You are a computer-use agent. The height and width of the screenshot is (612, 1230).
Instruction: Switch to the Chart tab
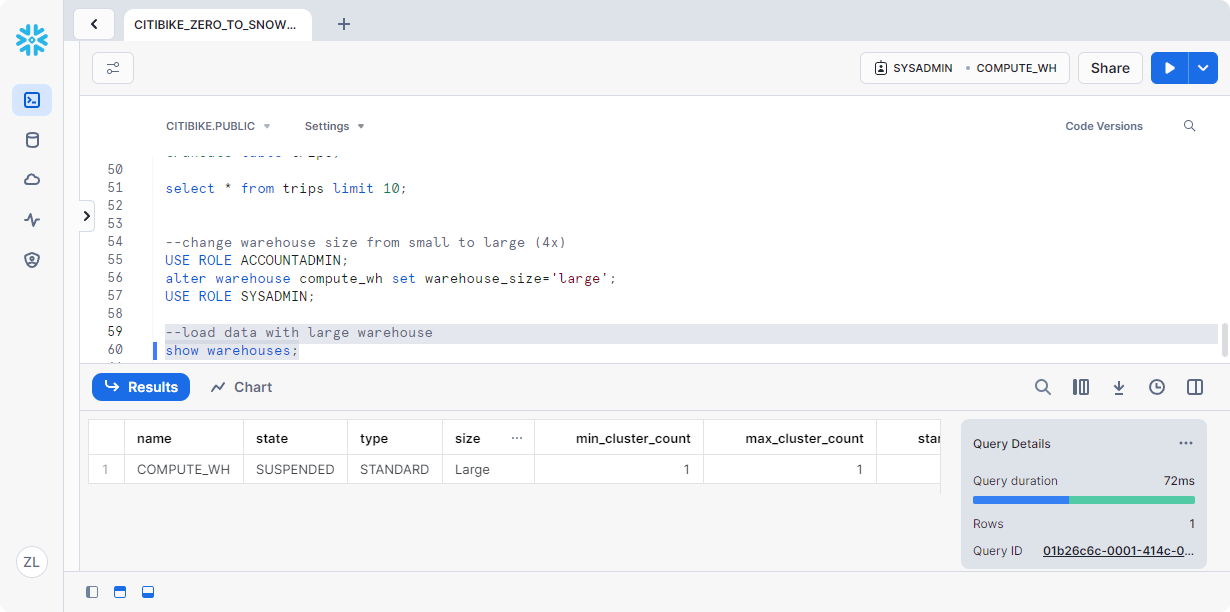pos(241,387)
